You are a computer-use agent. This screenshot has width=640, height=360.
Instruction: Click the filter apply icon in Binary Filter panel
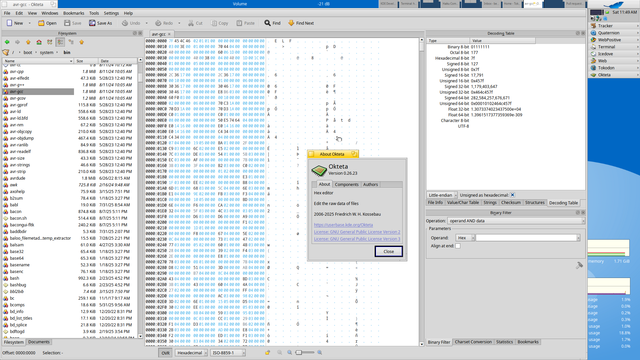579,265
